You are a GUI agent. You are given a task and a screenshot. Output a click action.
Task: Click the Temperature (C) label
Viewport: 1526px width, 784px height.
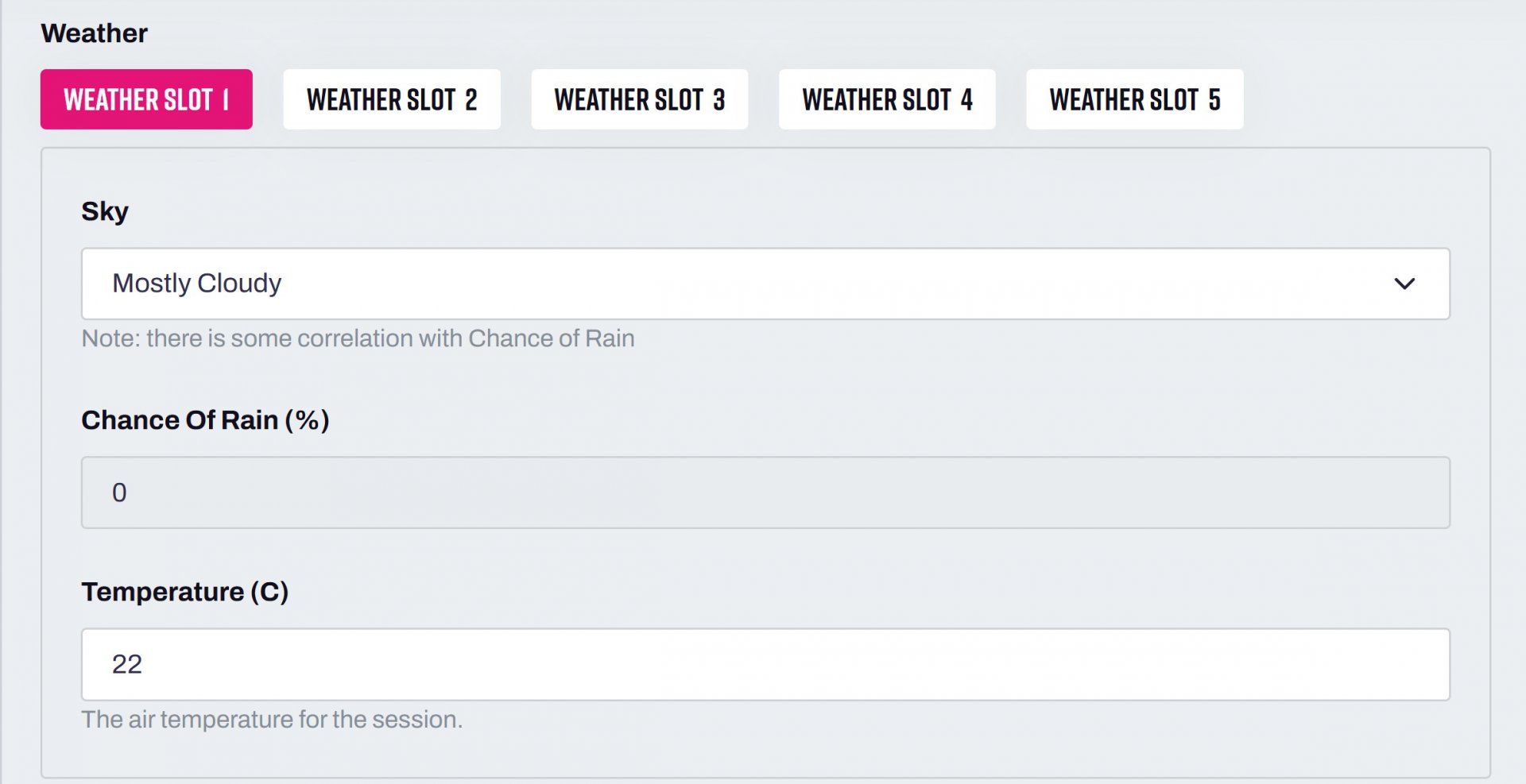tap(184, 592)
